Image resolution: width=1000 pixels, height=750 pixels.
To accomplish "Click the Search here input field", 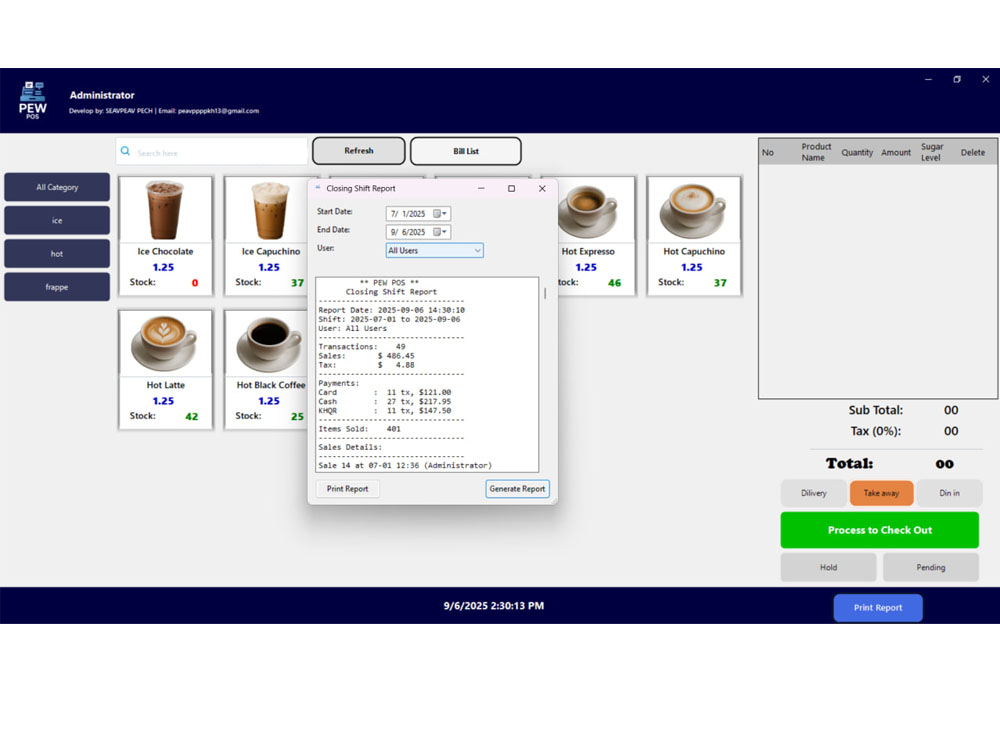I will click(212, 152).
